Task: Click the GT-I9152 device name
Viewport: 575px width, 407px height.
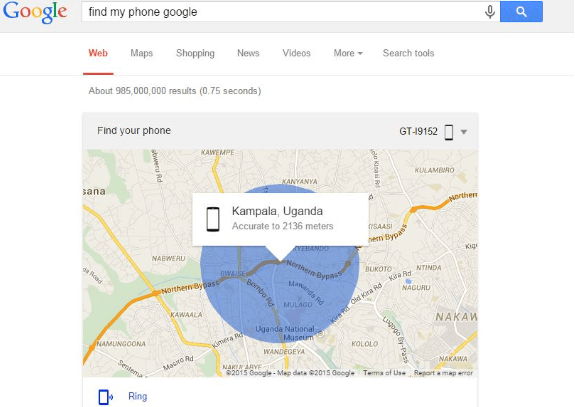Action: [x=418, y=132]
